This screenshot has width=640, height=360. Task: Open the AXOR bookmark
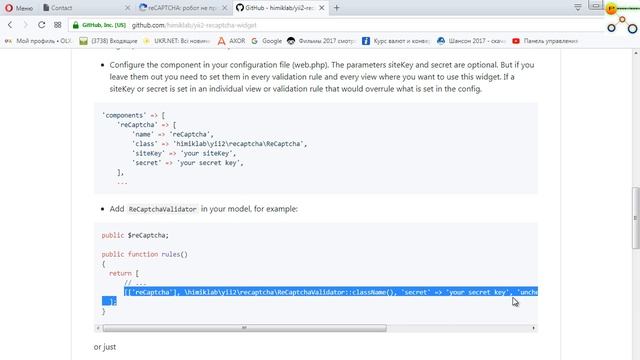(231, 41)
